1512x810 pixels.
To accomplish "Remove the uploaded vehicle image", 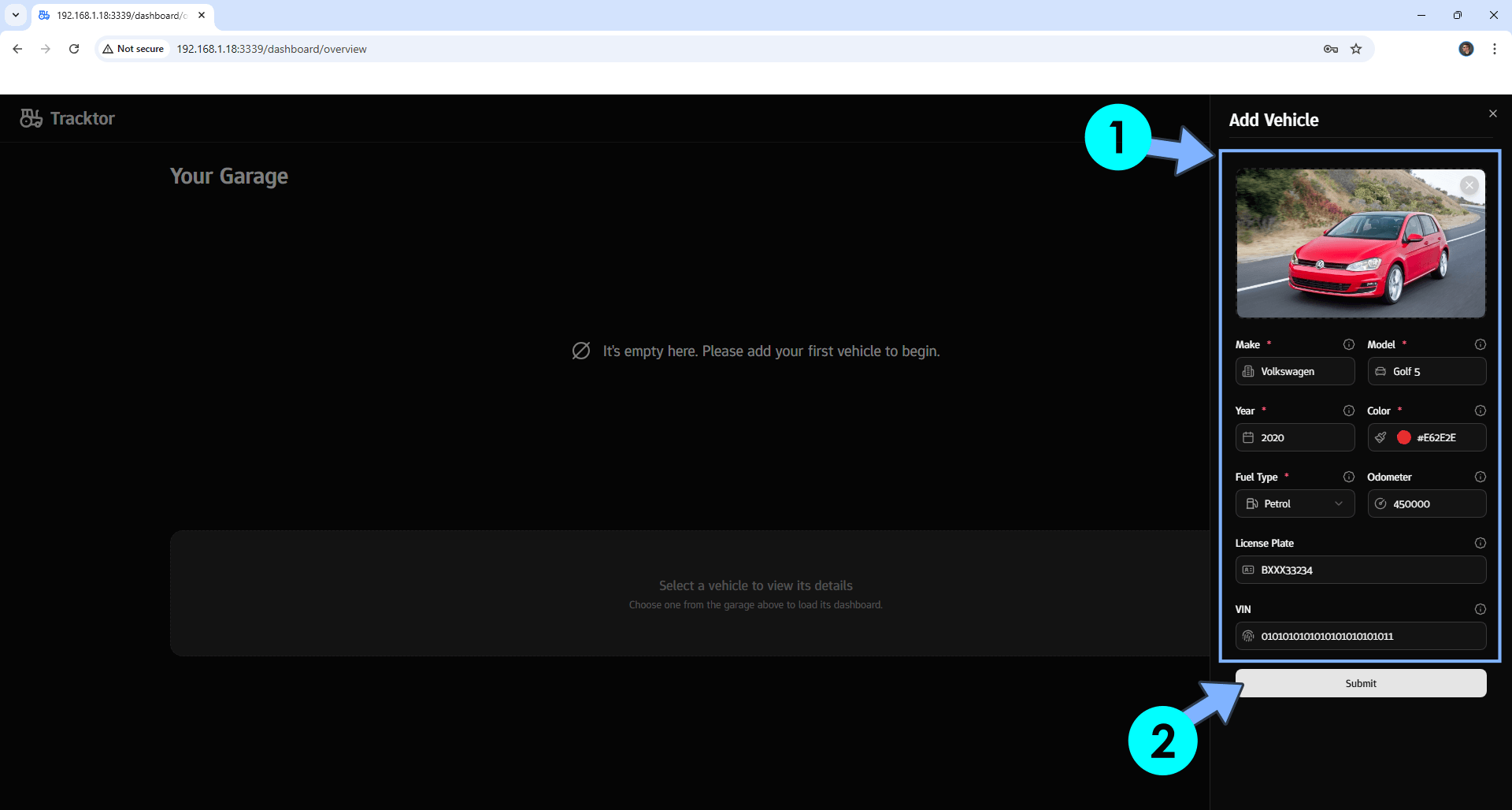I will [x=1469, y=185].
